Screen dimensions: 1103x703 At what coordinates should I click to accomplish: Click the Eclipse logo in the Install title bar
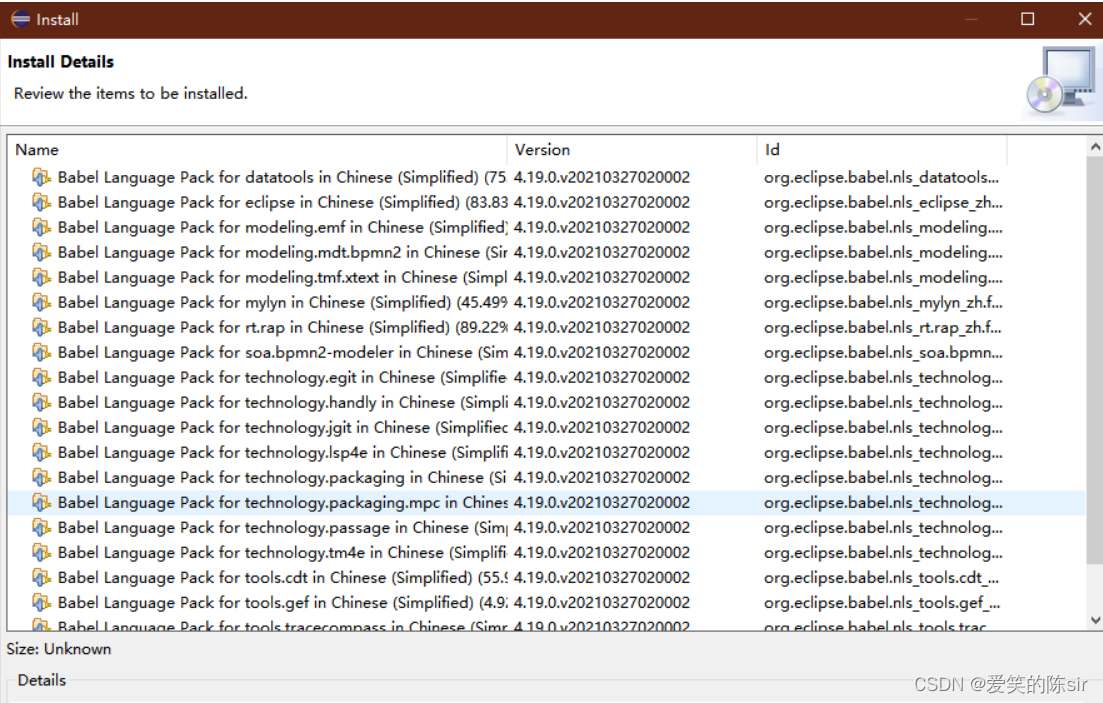20,19
